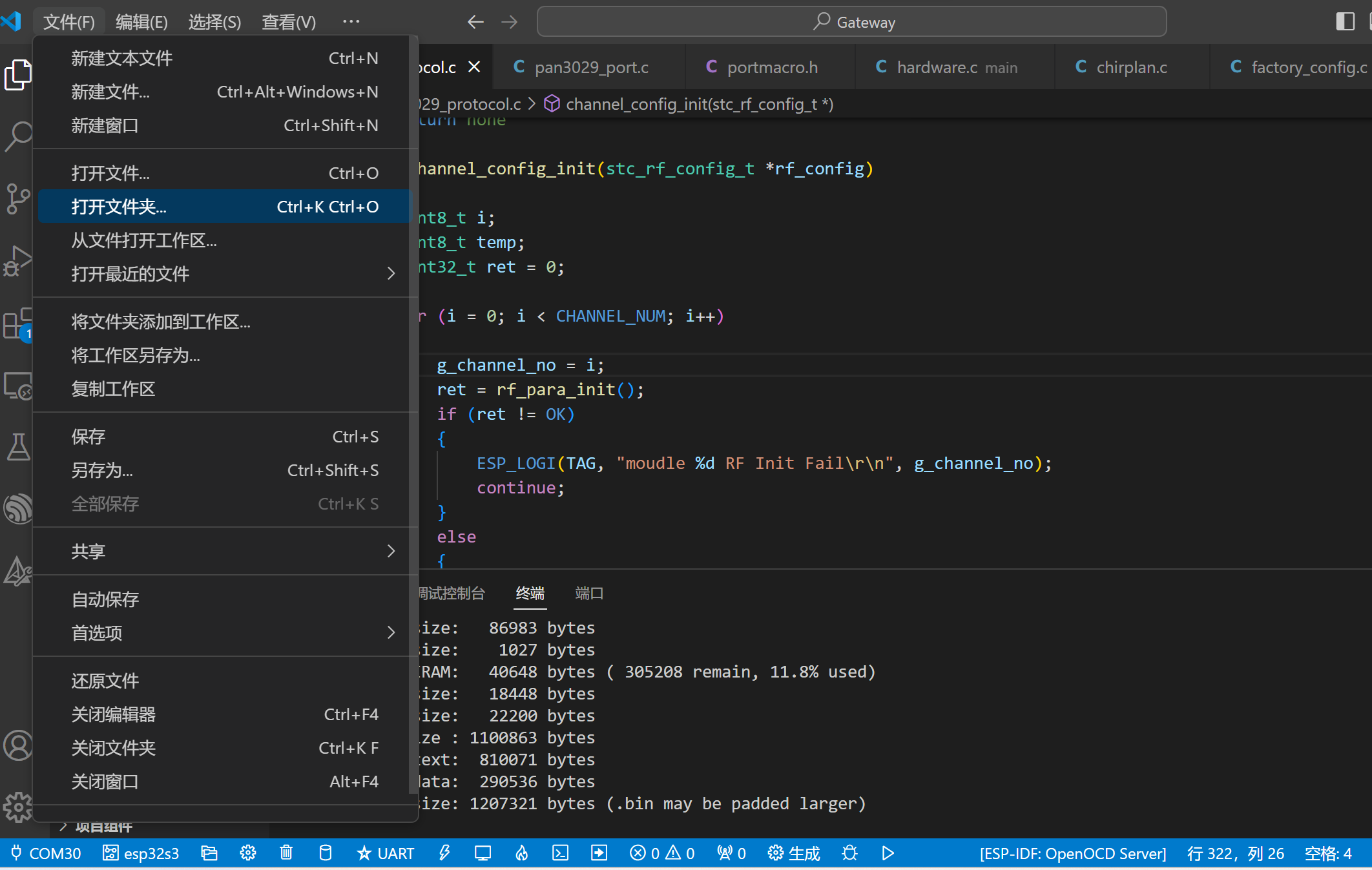
Task: Click the flash lightning bolt icon
Action: tap(444, 853)
